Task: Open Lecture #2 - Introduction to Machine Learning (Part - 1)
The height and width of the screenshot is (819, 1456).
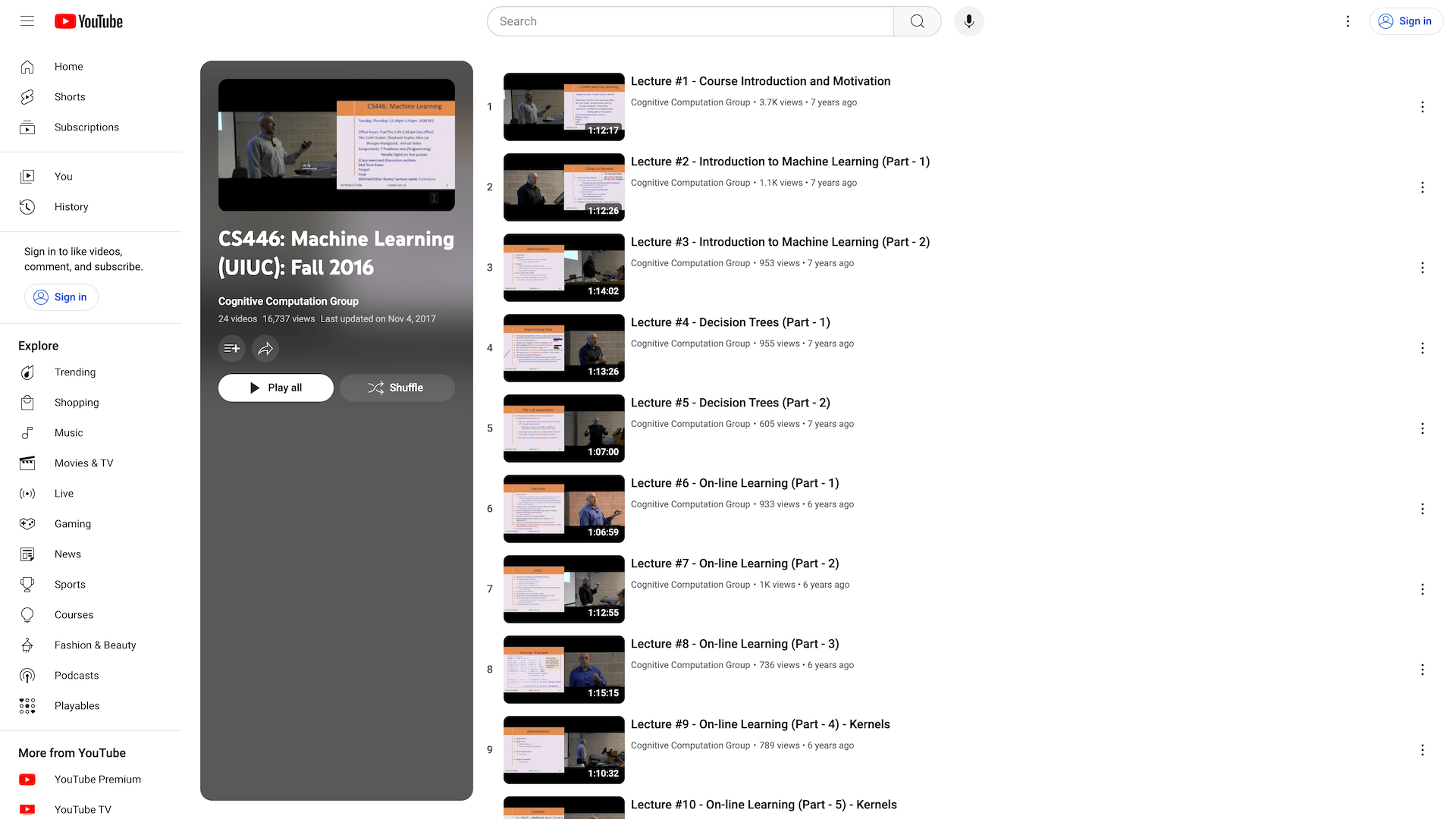Action: pos(780,162)
